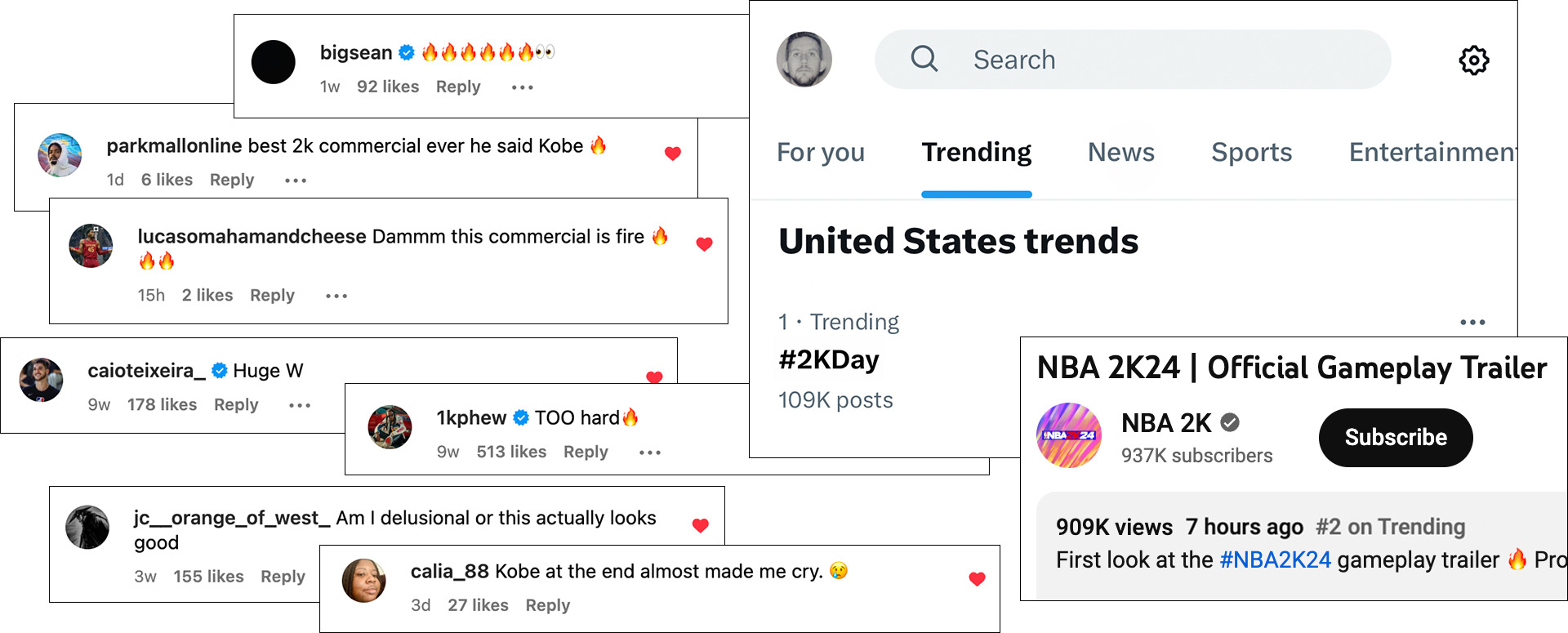Open more options on lucasomahamandcheese's comment

tap(336, 296)
